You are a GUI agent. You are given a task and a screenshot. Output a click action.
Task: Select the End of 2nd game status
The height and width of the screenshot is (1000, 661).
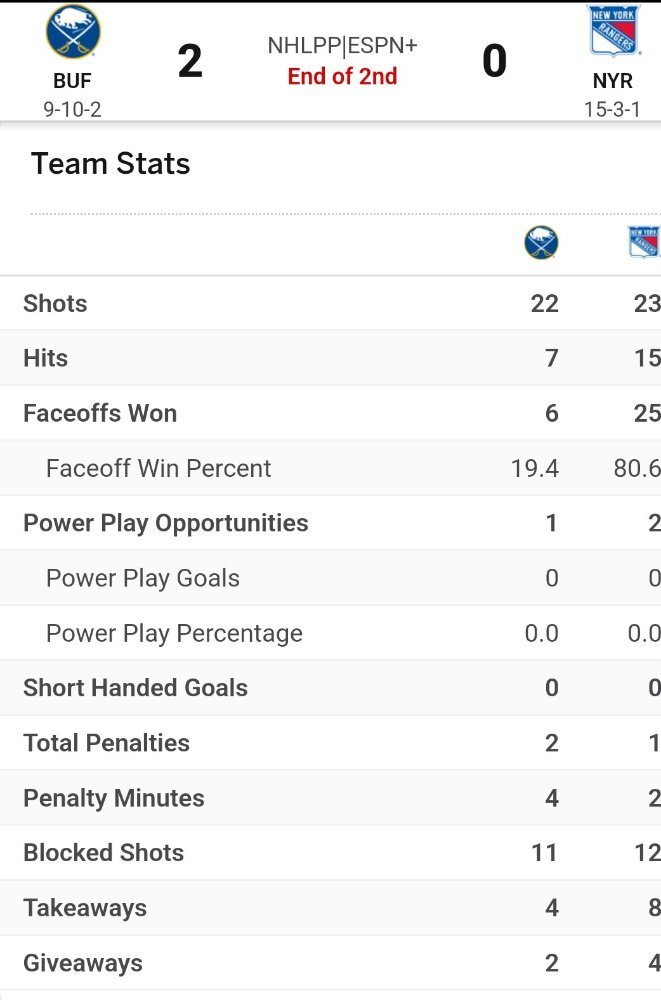point(342,76)
